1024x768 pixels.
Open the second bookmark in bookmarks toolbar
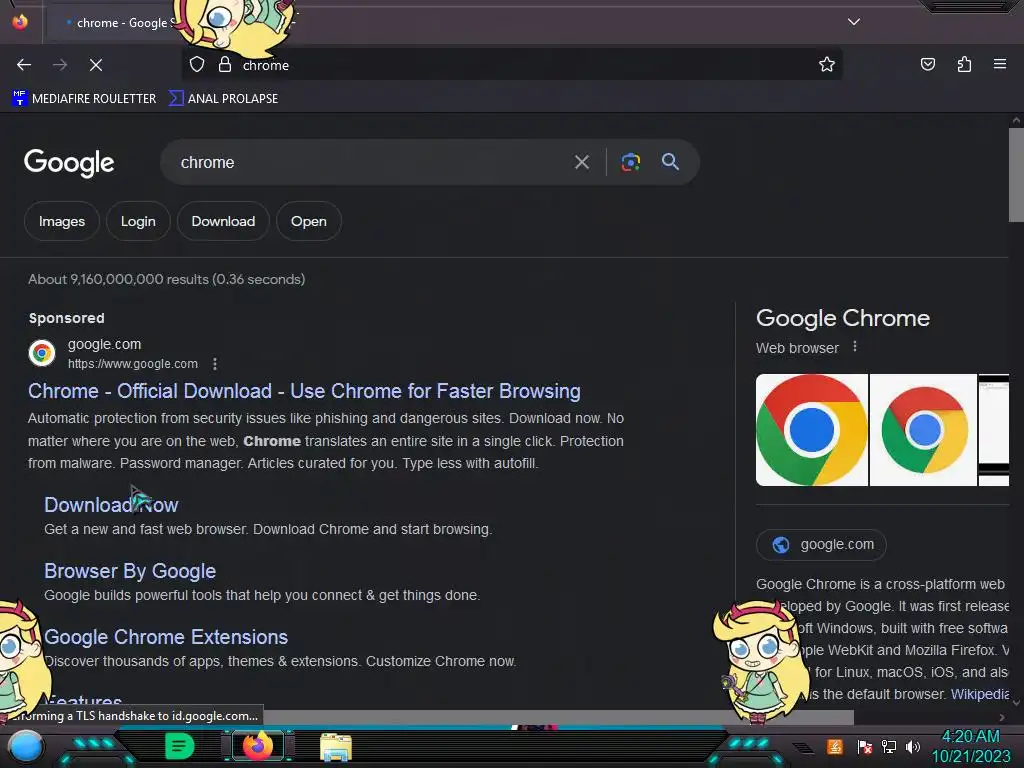(x=223, y=99)
